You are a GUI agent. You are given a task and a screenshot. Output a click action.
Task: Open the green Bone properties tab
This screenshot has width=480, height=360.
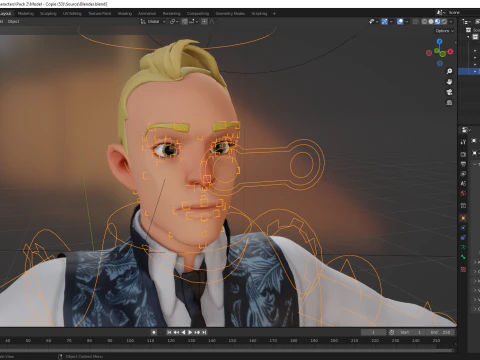[x=463, y=257]
